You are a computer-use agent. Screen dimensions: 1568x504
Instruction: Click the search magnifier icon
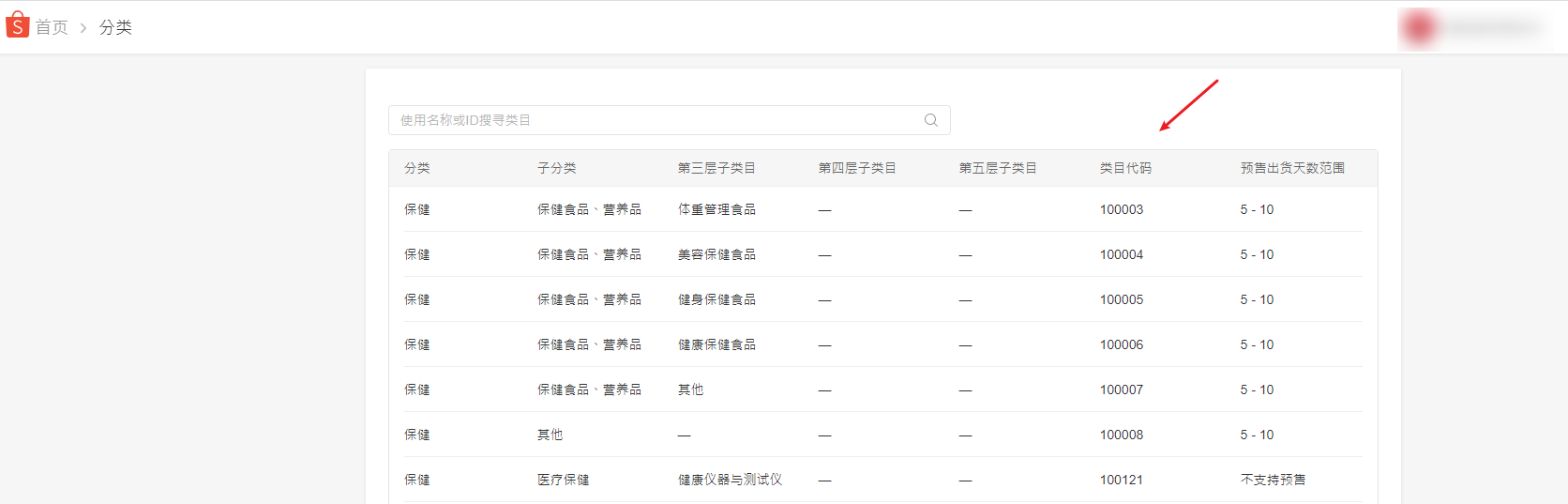[x=930, y=120]
